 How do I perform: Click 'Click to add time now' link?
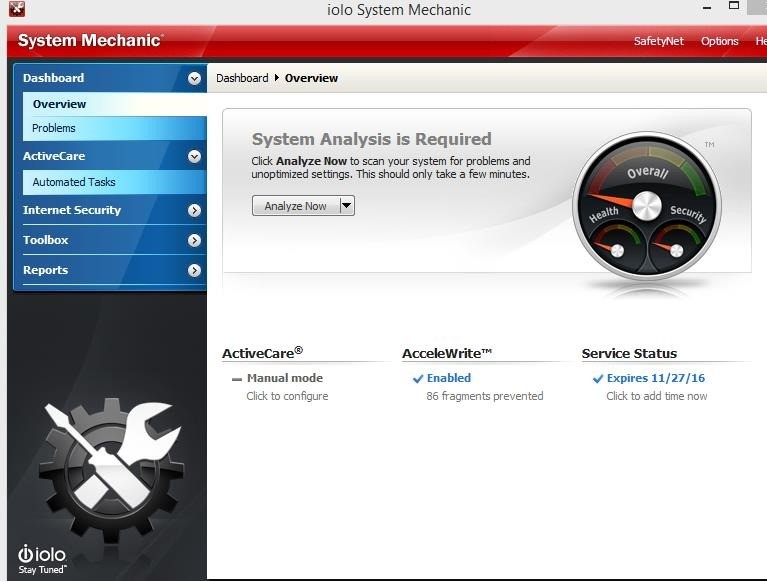pos(656,396)
